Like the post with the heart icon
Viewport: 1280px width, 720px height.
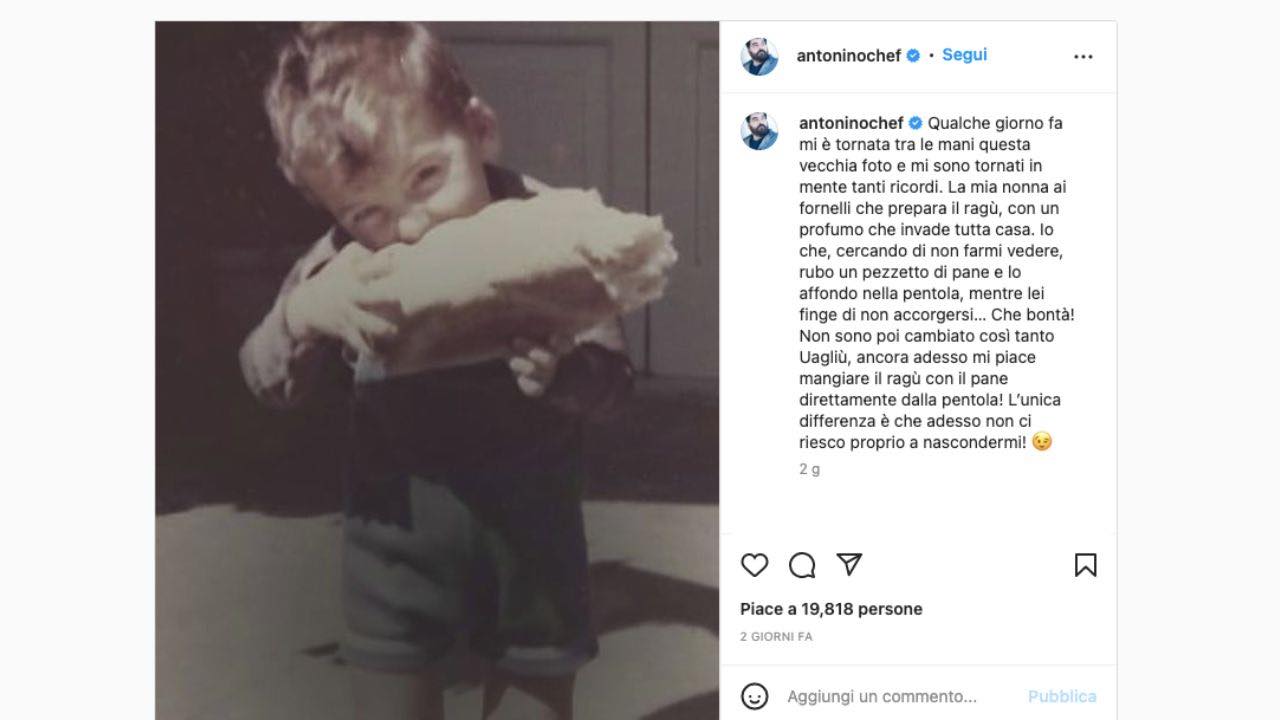754,565
